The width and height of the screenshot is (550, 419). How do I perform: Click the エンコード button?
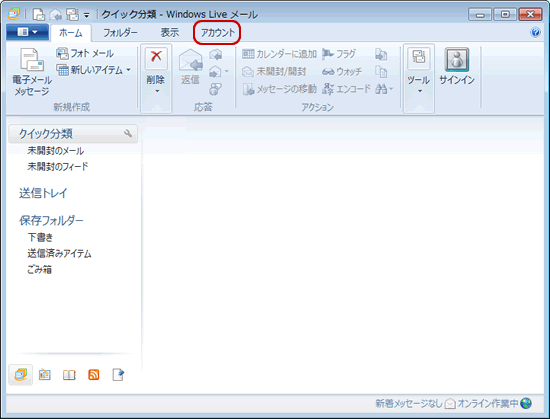click(346, 89)
